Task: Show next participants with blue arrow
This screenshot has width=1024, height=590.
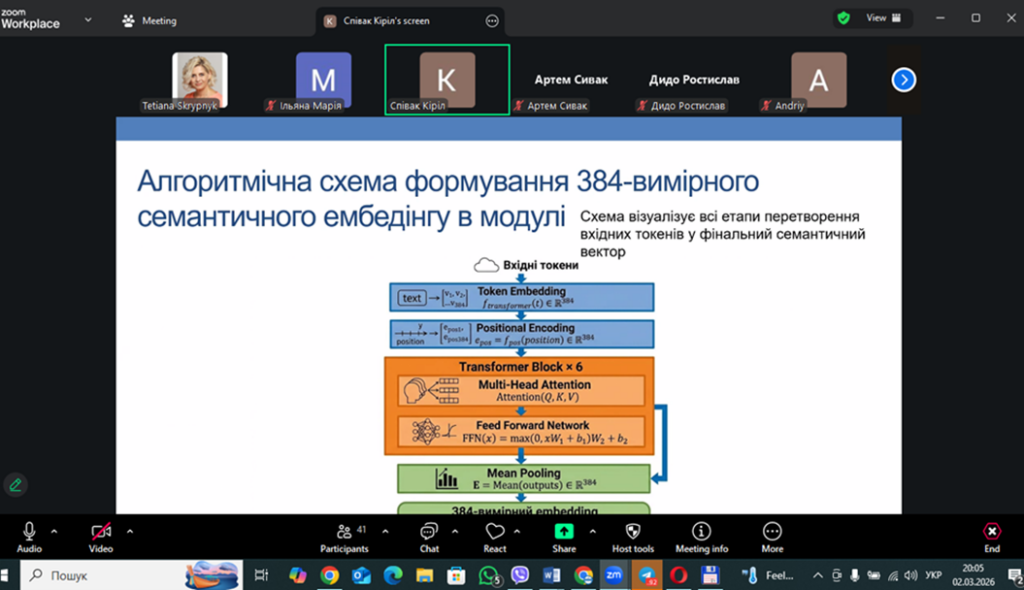Action: point(904,80)
